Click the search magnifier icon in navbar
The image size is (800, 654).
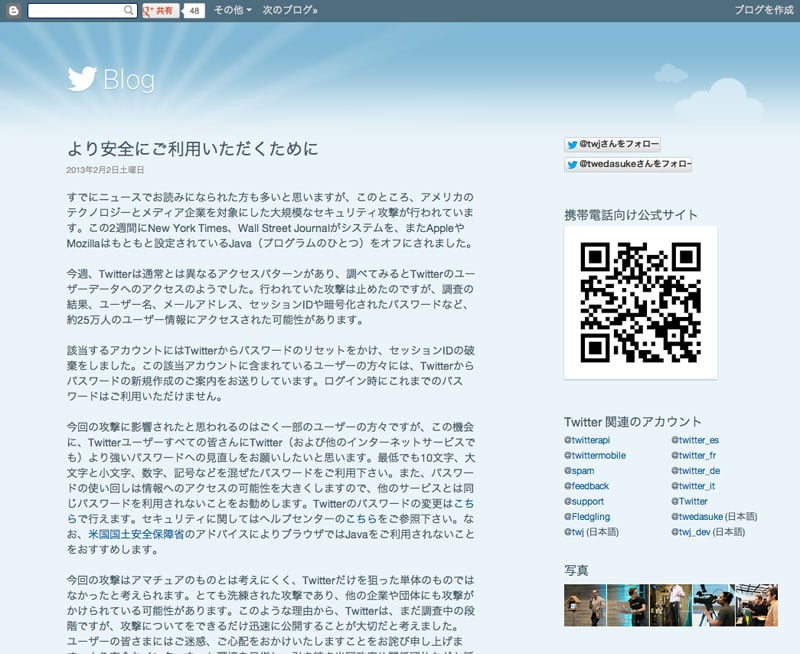pos(129,10)
